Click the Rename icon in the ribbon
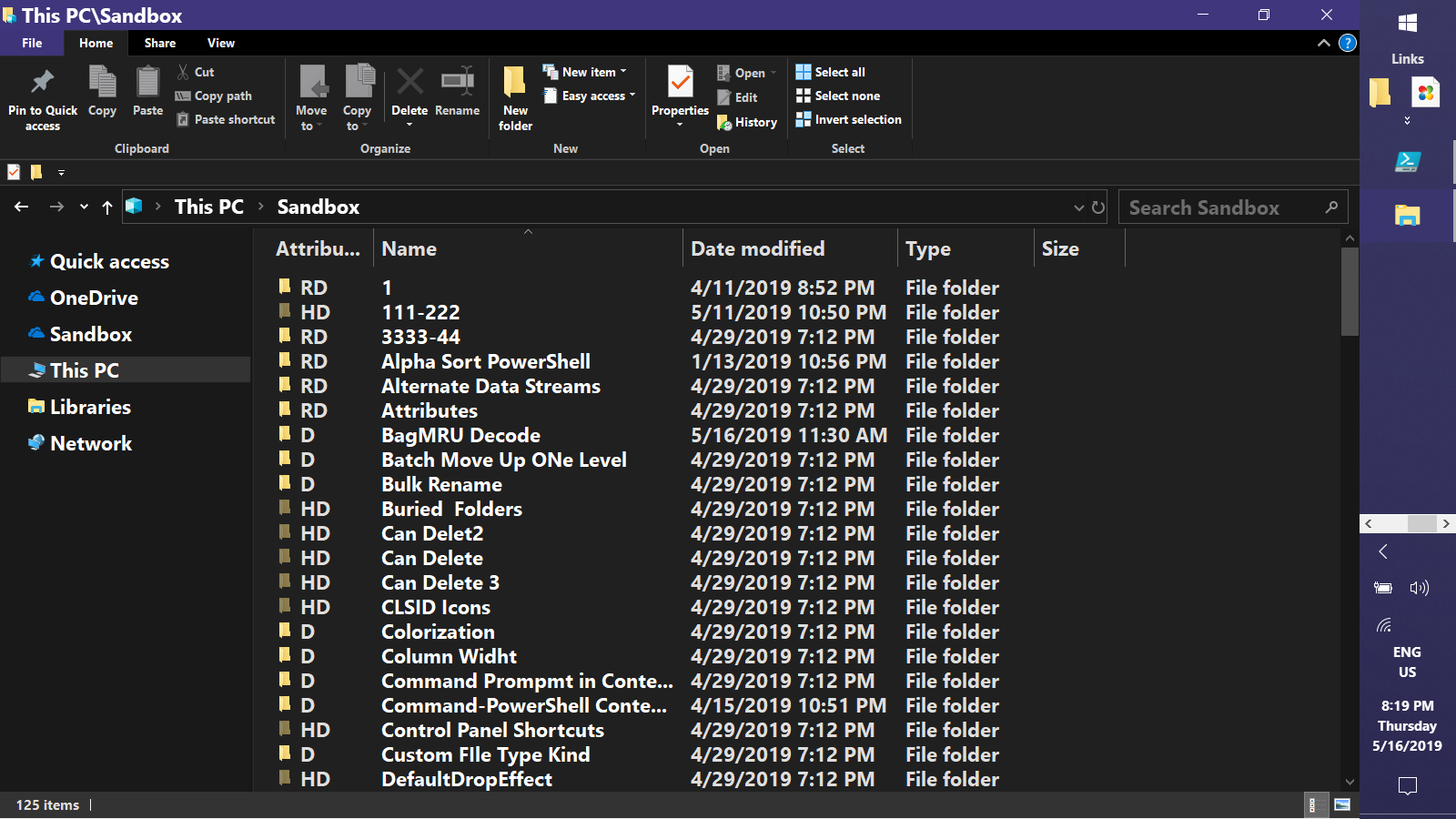This screenshot has width=1456, height=819. 457,82
